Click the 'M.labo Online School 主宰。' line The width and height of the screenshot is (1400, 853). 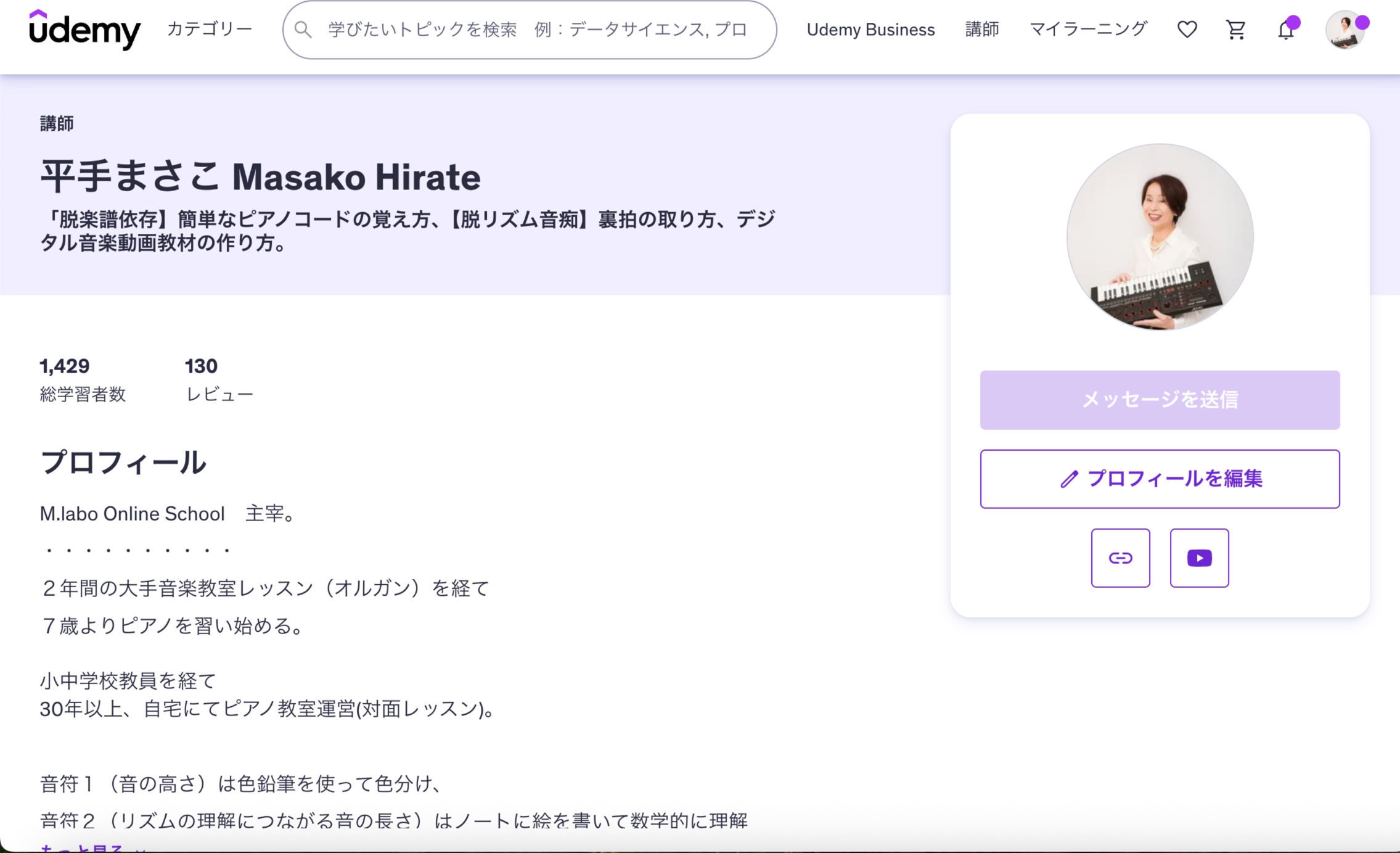tap(168, 513)
